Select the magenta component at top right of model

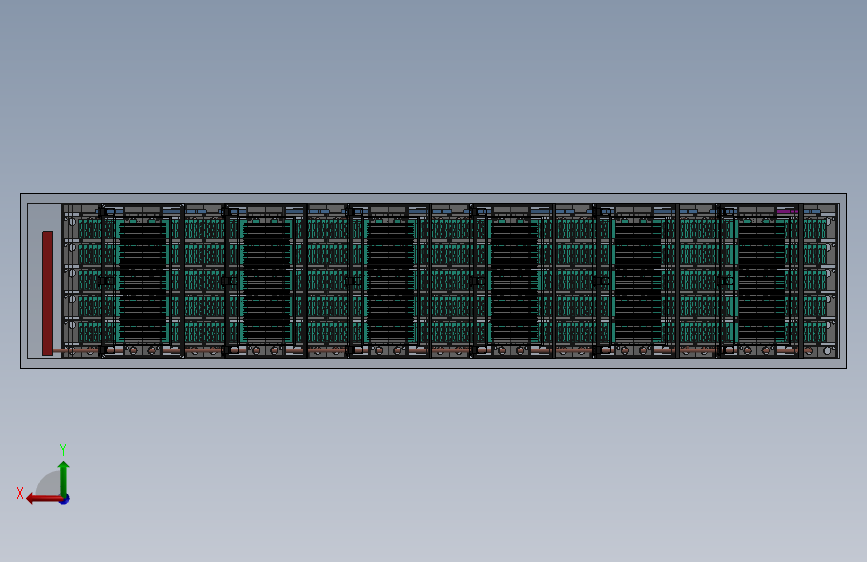coord(787,211)
